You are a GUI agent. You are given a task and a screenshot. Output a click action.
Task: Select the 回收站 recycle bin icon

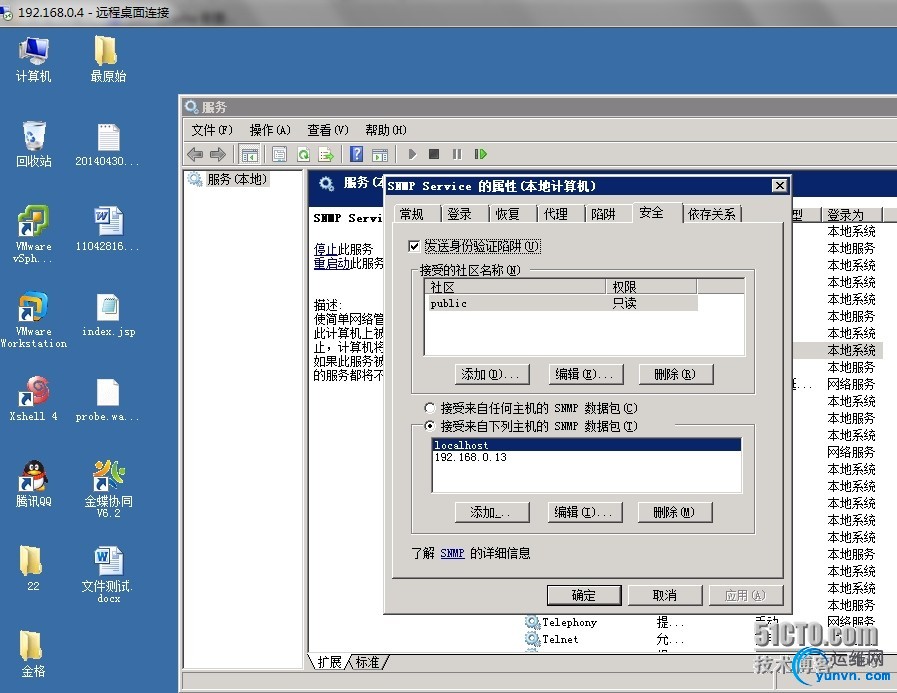[33, 144]
